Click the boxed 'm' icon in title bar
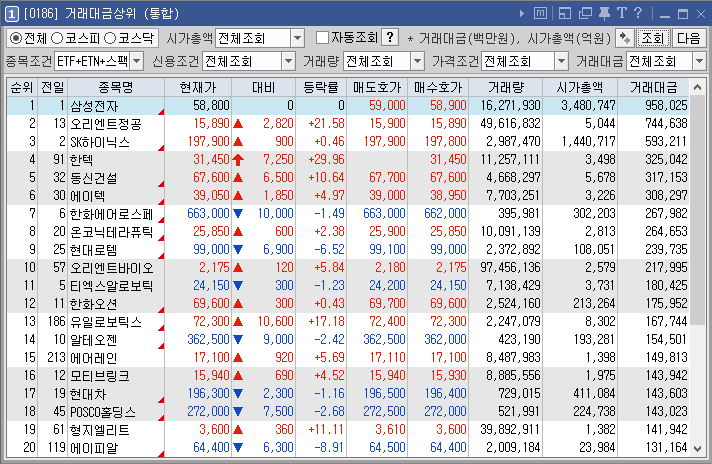The width and height of the screenshot is (712, 464). pyautogui.click(x=540, y=13)
